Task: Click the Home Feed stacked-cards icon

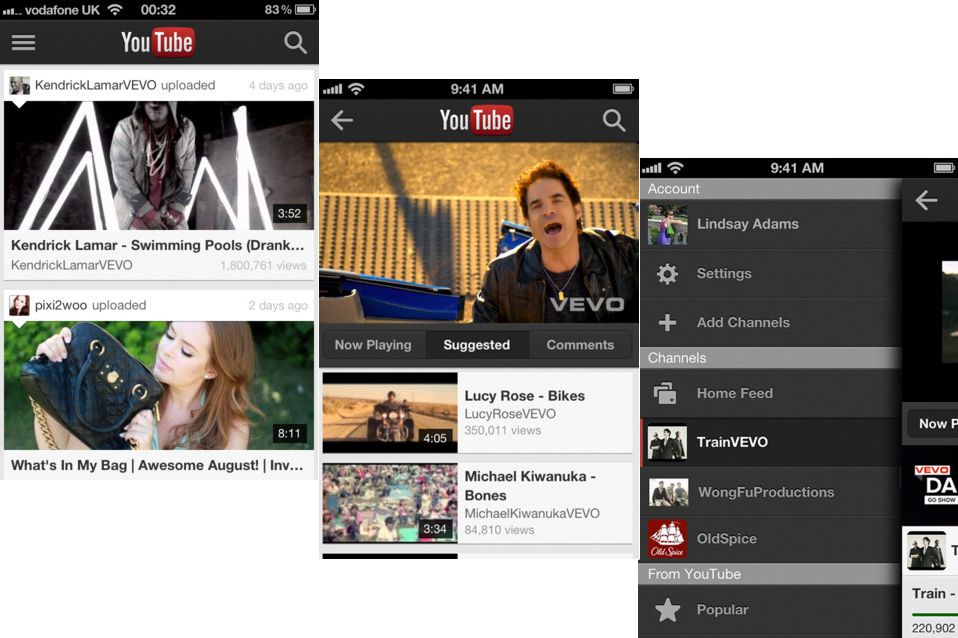Action: 665,394
